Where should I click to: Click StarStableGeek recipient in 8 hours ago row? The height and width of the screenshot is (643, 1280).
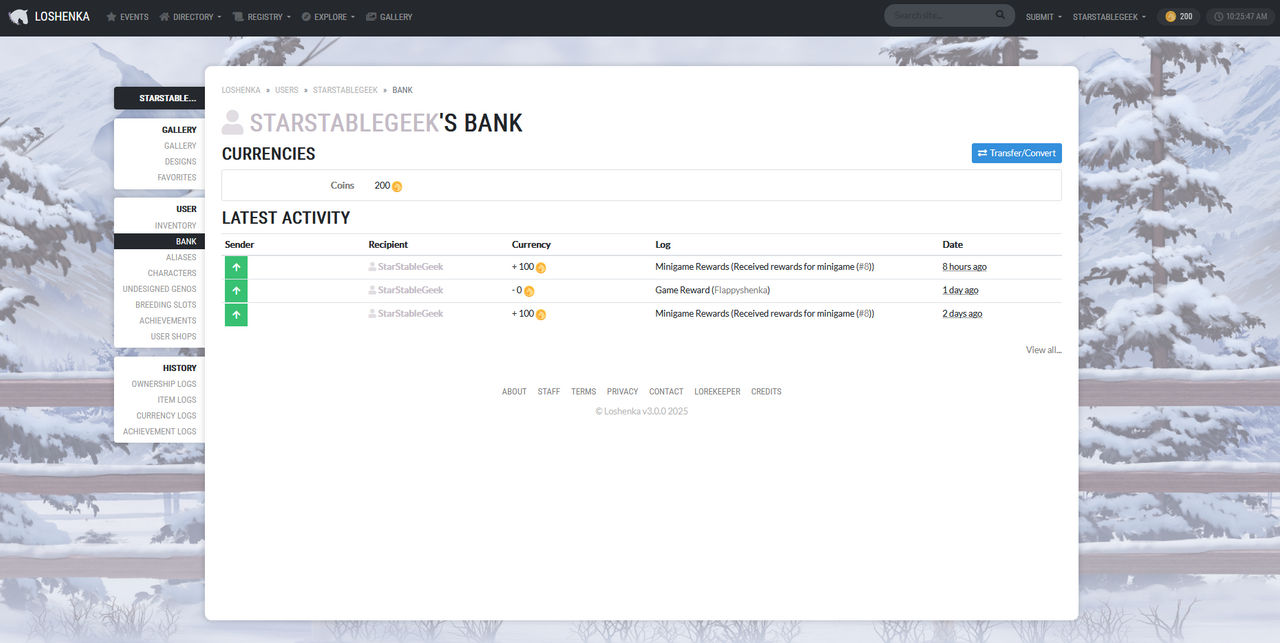tap(410, 267)
